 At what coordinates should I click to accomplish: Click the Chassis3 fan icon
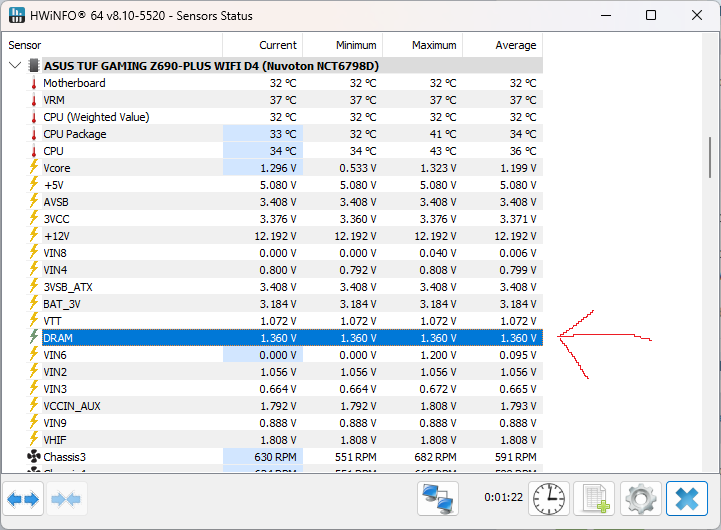pos(34,457)
